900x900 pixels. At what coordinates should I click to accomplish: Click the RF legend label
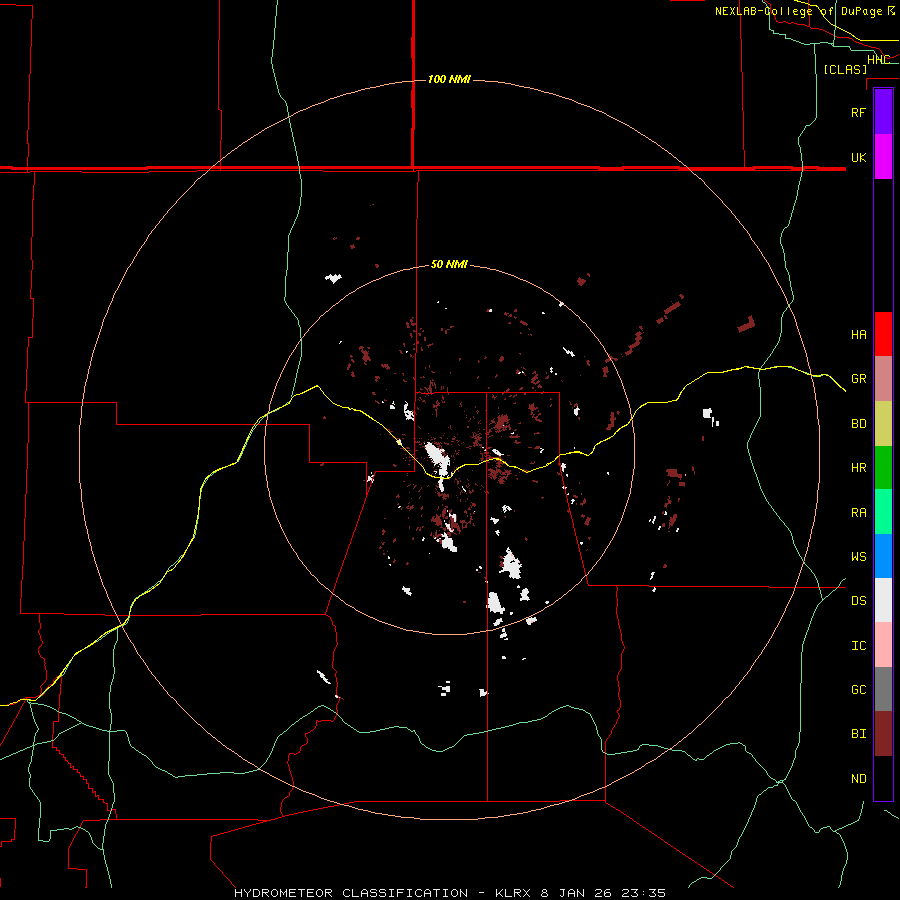[x=858, y=112]
